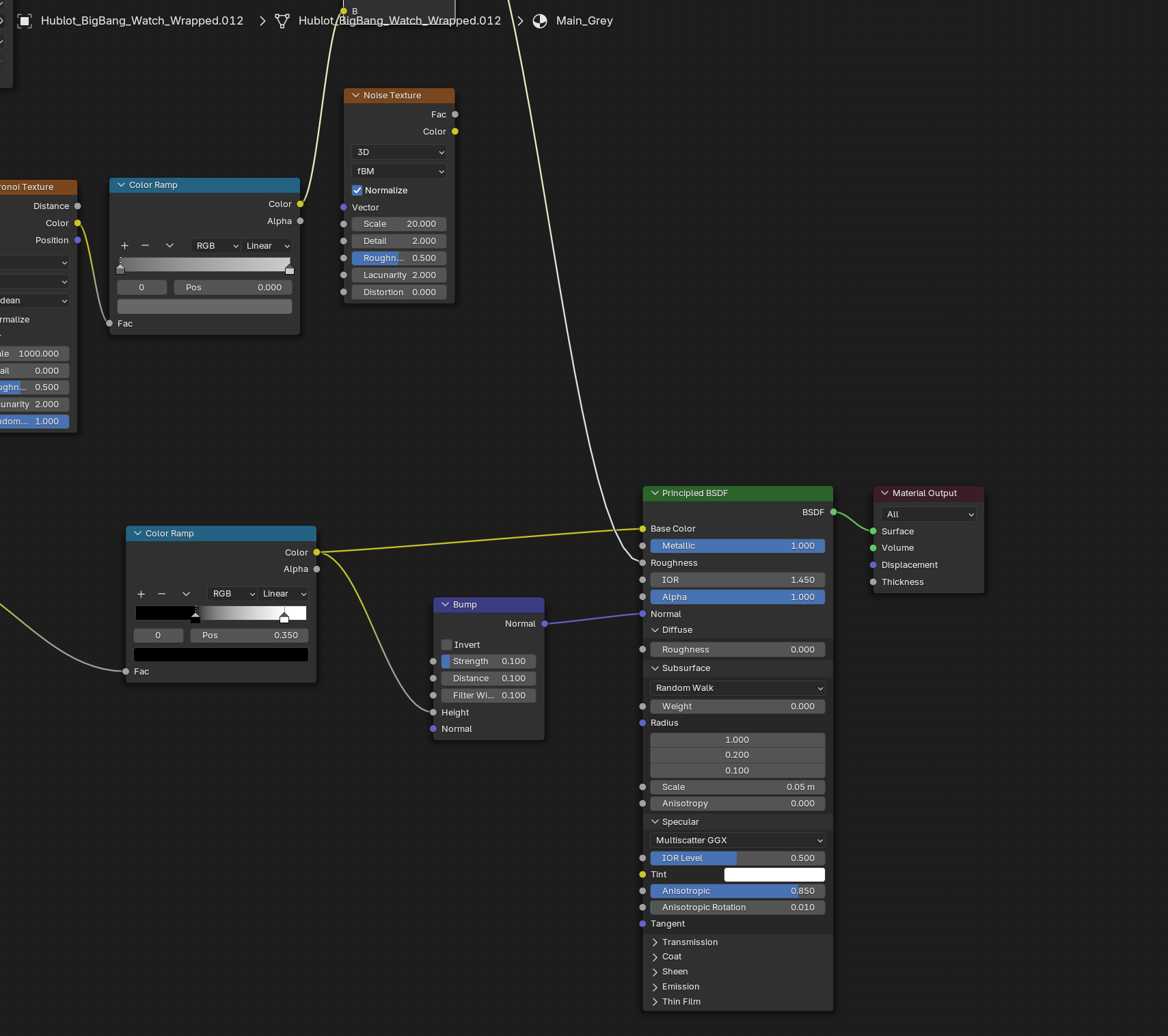The image size is (1168, 1036).
Task: Open the Multiscatter GGX distribution dropdown
Action: pyautogui.click(x=737, y=840)
